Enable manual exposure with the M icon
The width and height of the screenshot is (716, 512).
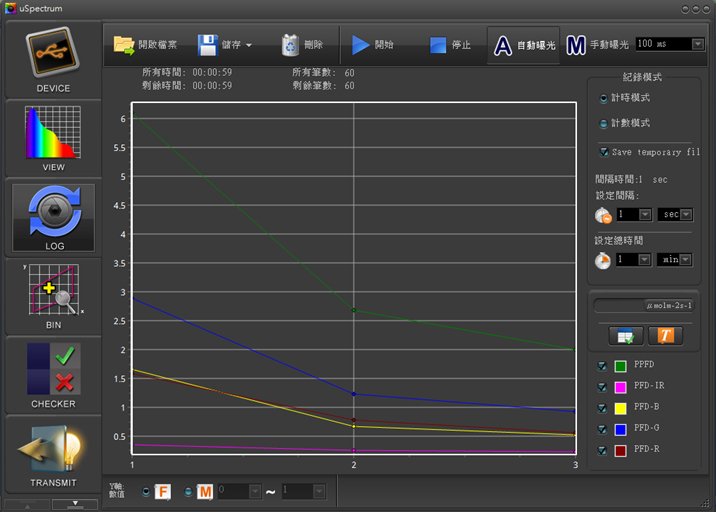[x=575, y=45]
